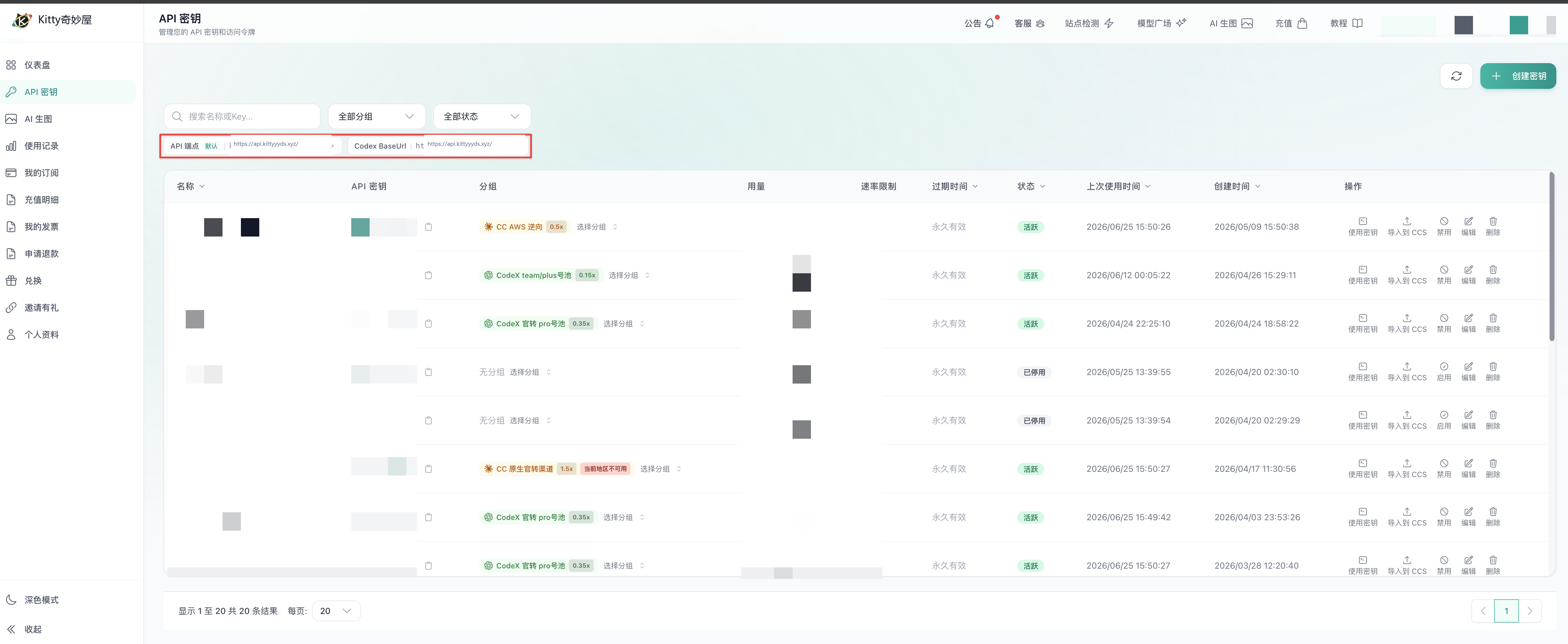The width and height of the screenshot is (1568, 644).
Task: Sort by 状态 column header
Action: coord(1031,186)
